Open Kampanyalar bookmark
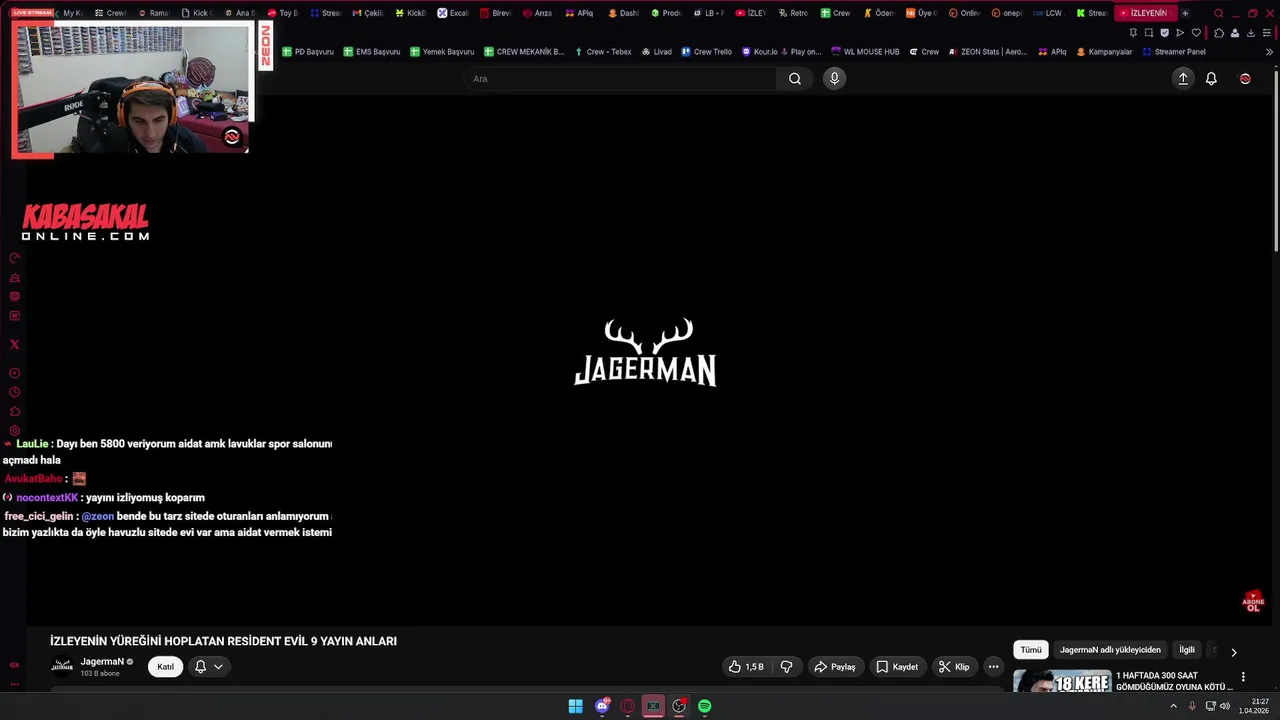The image size is (1280, 720). [1106, 52]
